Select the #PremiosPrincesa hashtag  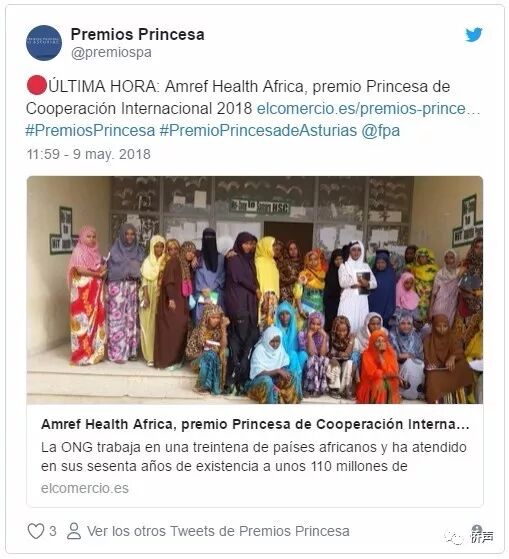click(x=90, y=130)
